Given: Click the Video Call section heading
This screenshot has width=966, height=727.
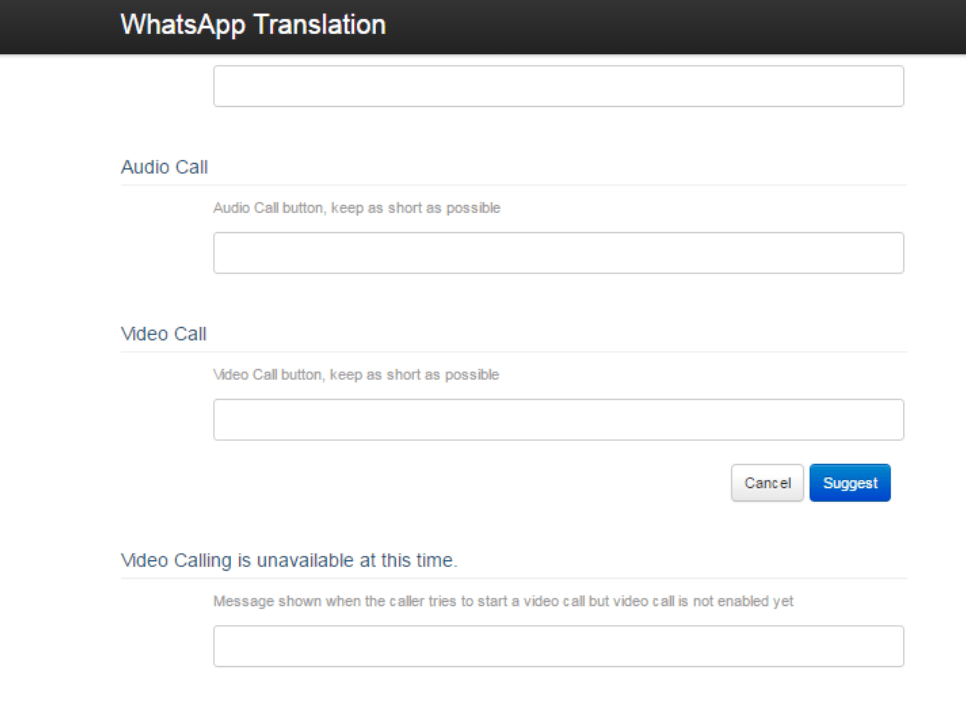Looking at the screenshot, I should click(163, 334).
